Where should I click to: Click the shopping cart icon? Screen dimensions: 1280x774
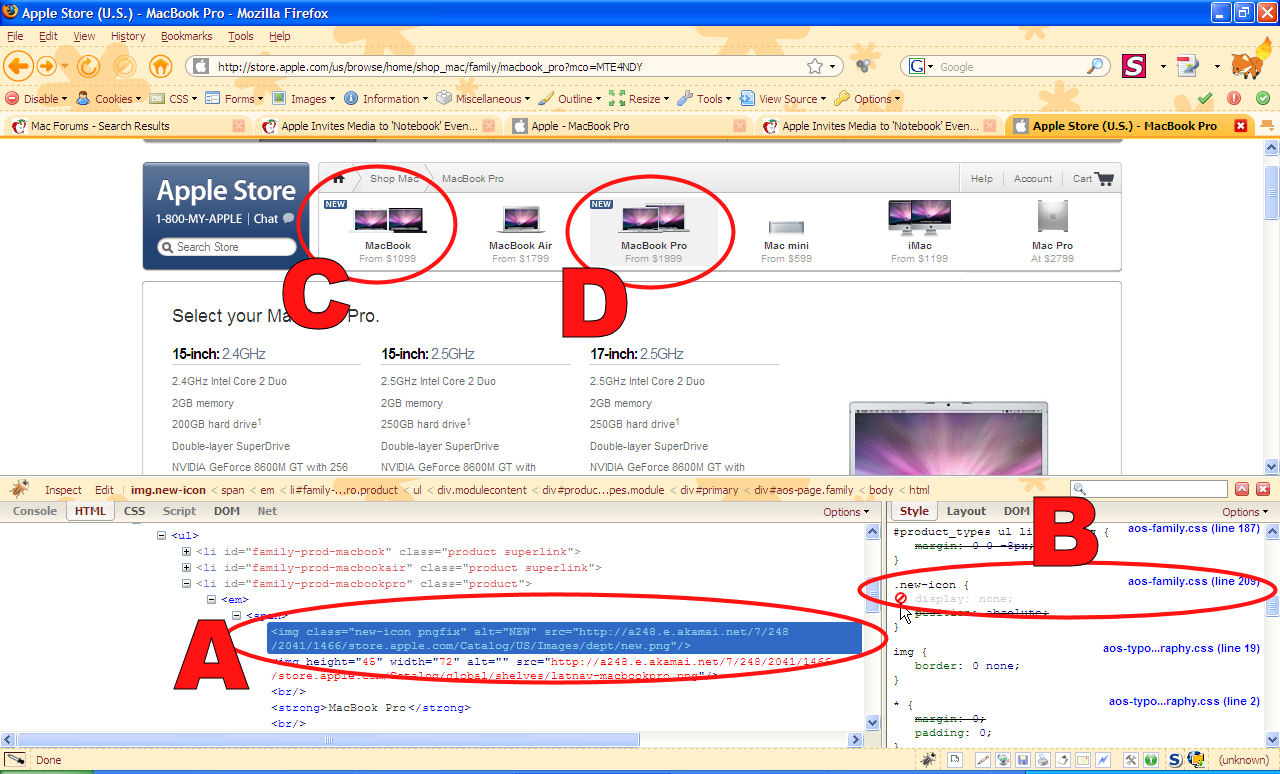[x=1104, y=178]
